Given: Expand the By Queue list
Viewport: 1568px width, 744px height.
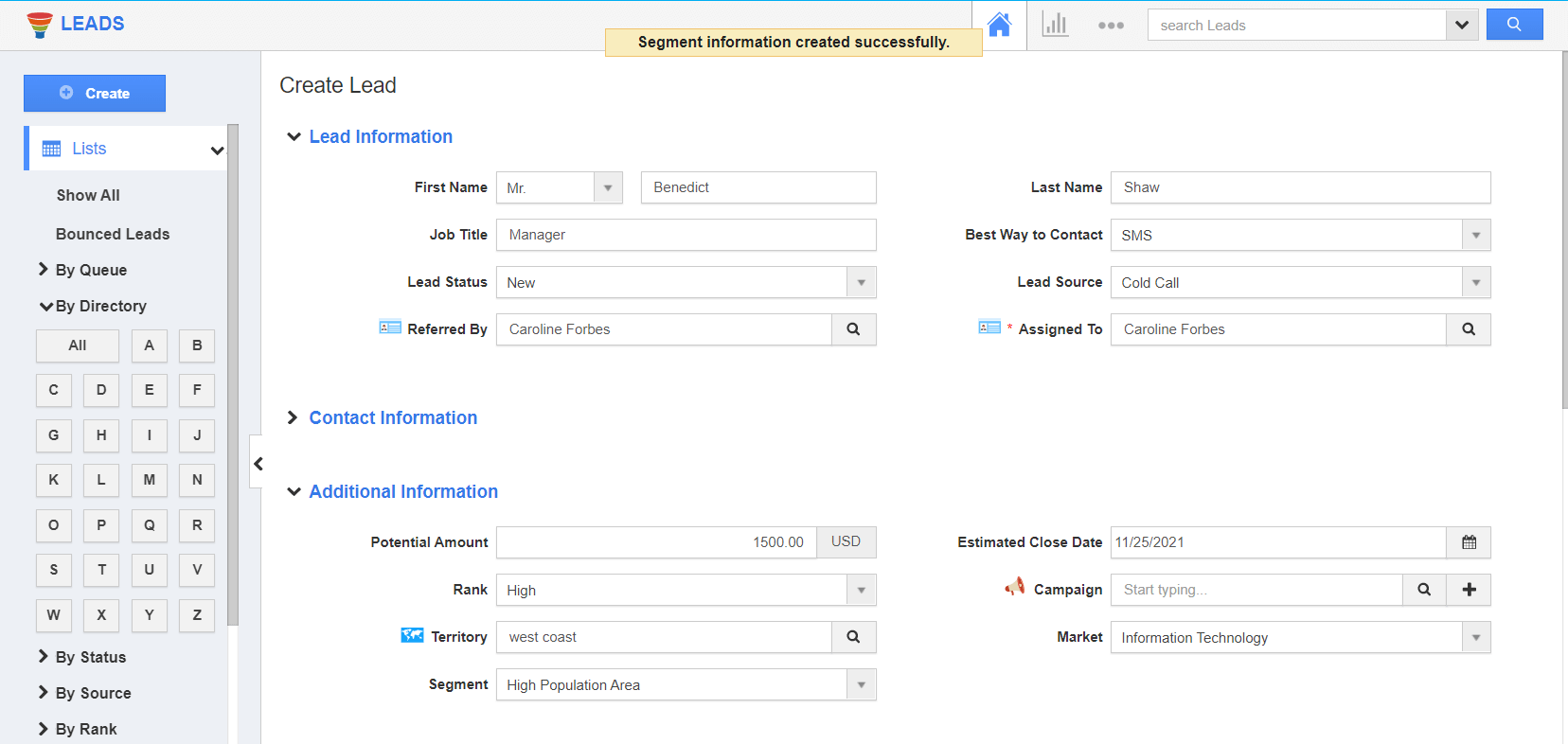Looking at the screenshot, I should tap(90, 270).
